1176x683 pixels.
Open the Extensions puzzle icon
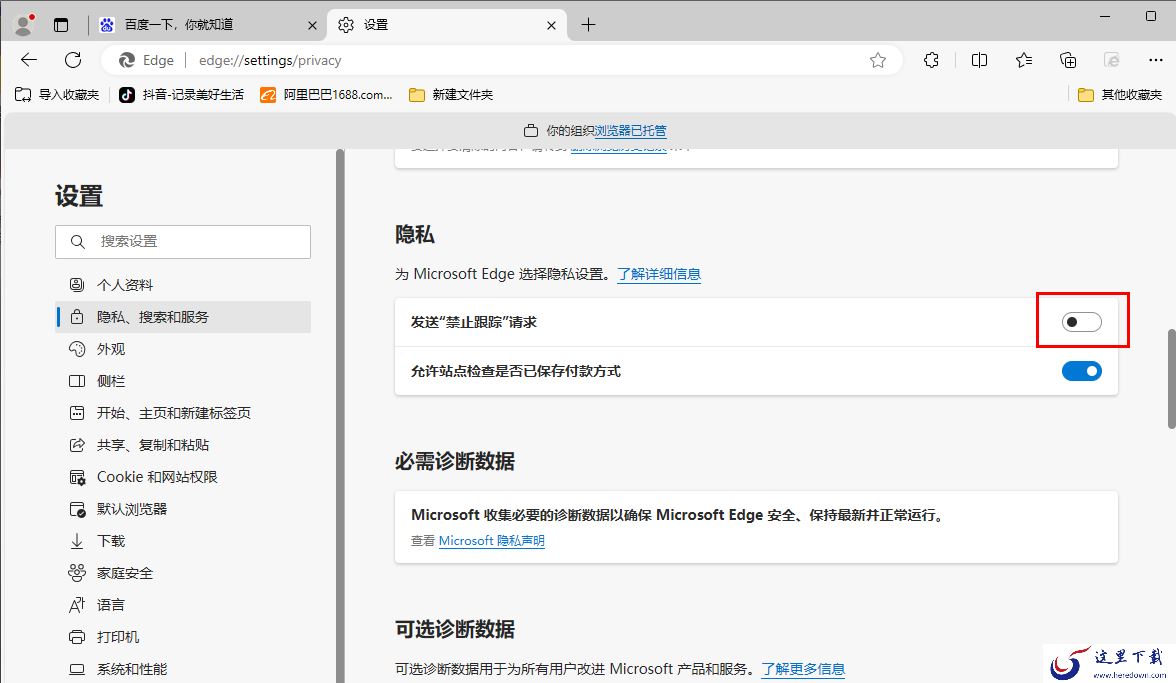click(x=931, y=60)
